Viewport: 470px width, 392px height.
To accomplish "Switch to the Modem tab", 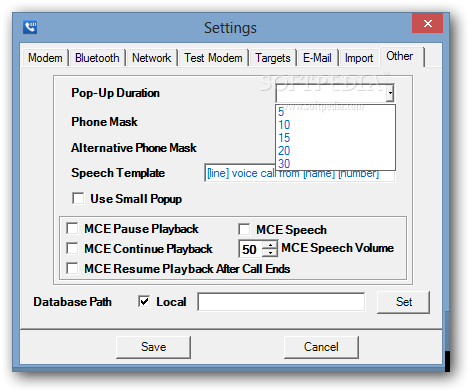I will click(x=45, y=58).
